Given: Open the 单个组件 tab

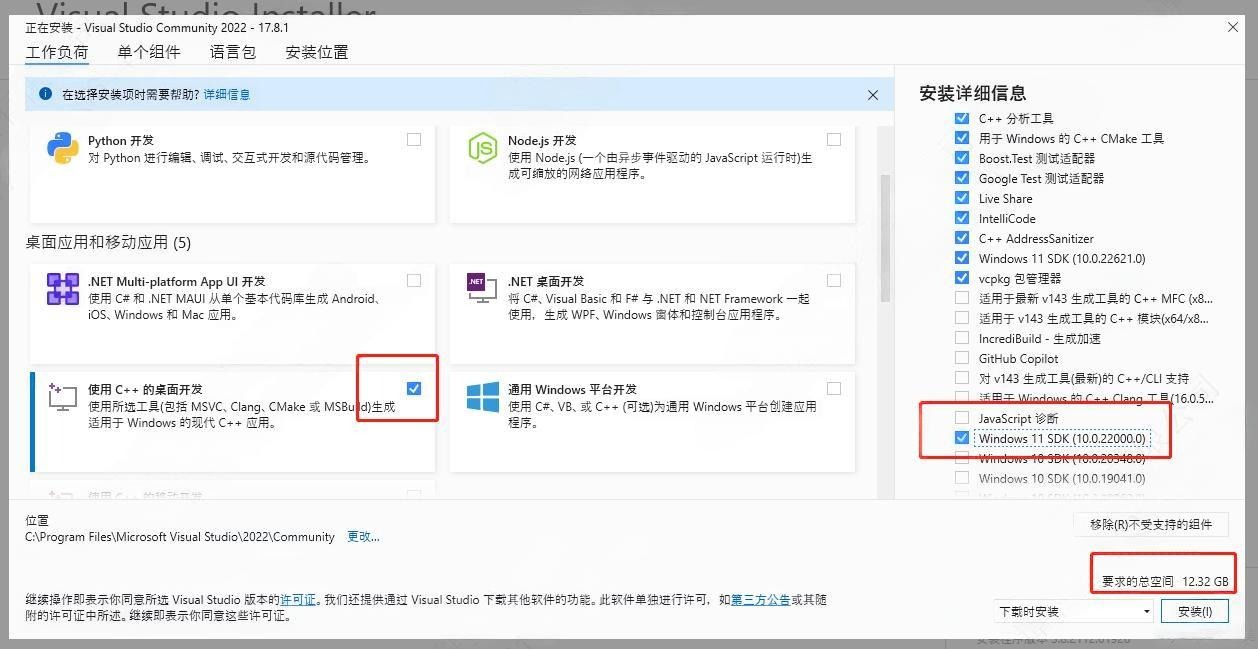Looking at the screenshot, I should (x=149, y=52).
